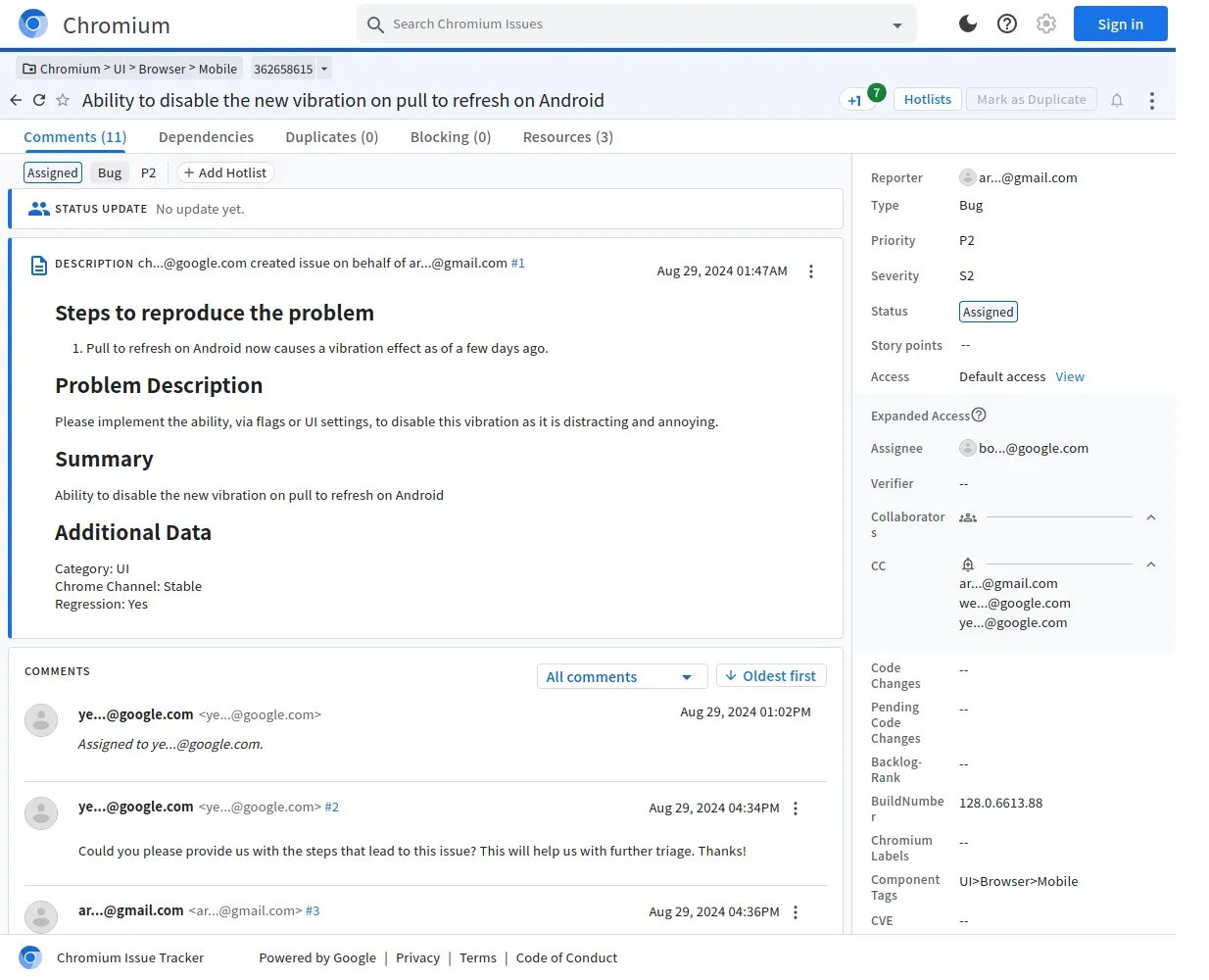Click BuildNumber value 128.0.6613.88

tap(1000, 803)
